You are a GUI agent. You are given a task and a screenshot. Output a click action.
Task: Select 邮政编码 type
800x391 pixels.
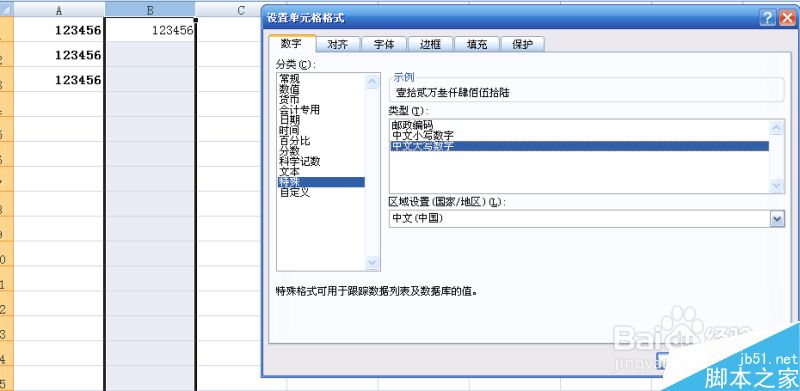point(580,126)
